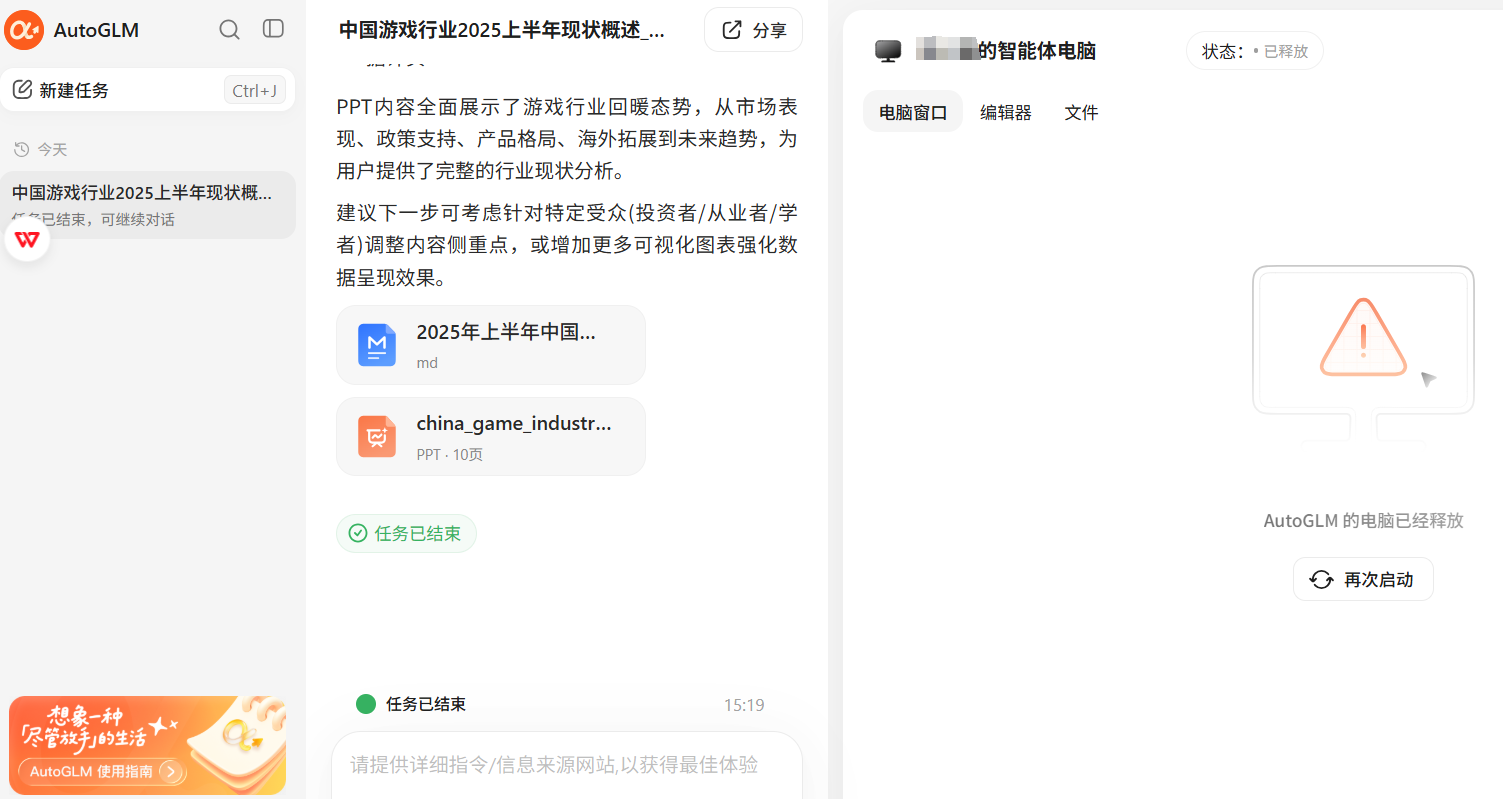Switch to the 文件 tab
This screenshot has width=1503, height=799.
tap(1081, 113)
